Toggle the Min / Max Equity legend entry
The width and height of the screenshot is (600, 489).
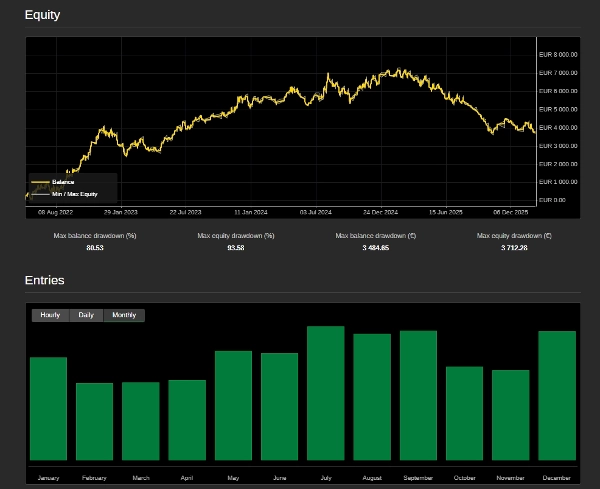pos(74,193)
